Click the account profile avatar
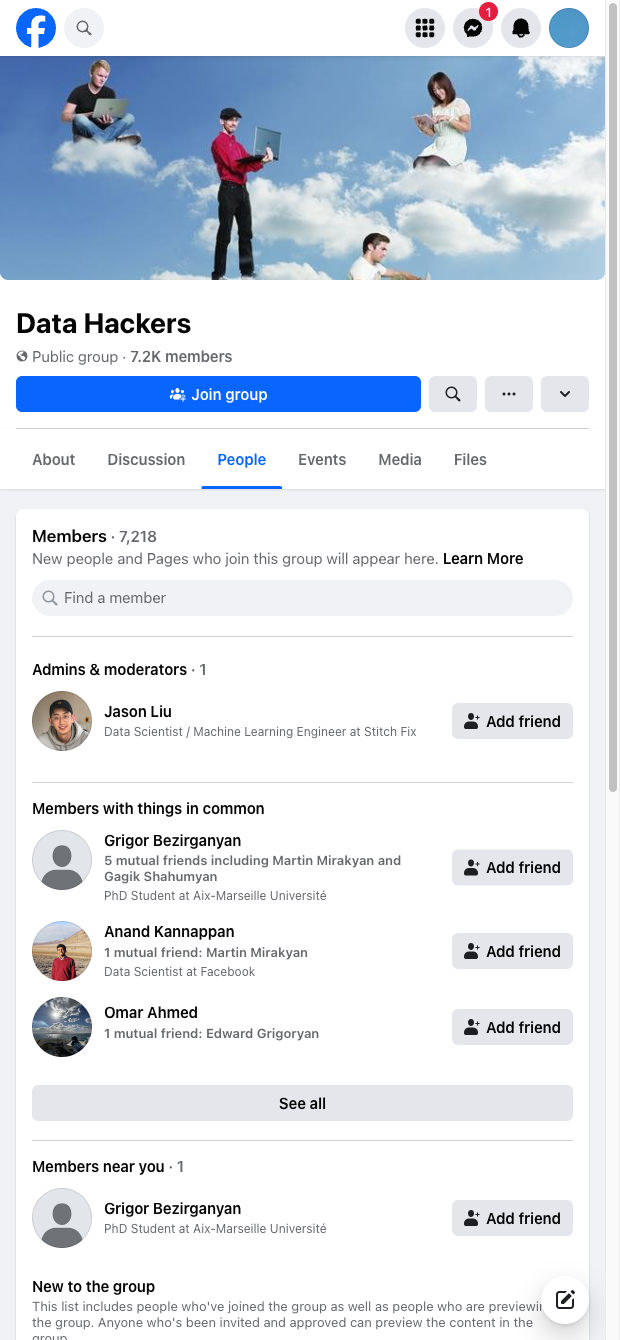Image resolution: width=620 pixels, height=1340 pixels. pyautogui.click(x=569, y=28)
